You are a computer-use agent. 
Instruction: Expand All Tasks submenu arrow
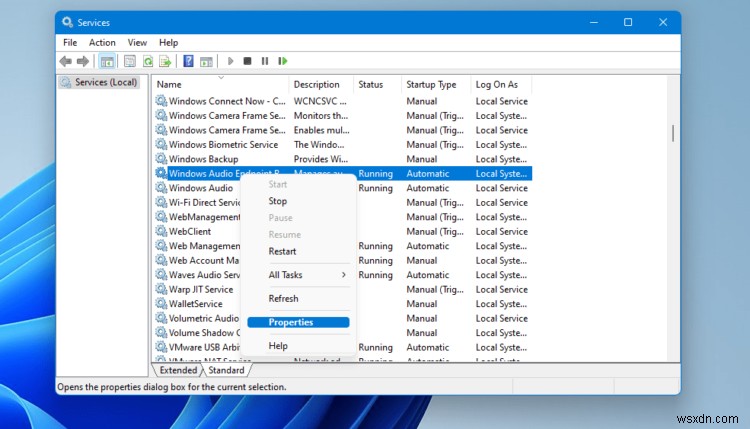[343, 275]
